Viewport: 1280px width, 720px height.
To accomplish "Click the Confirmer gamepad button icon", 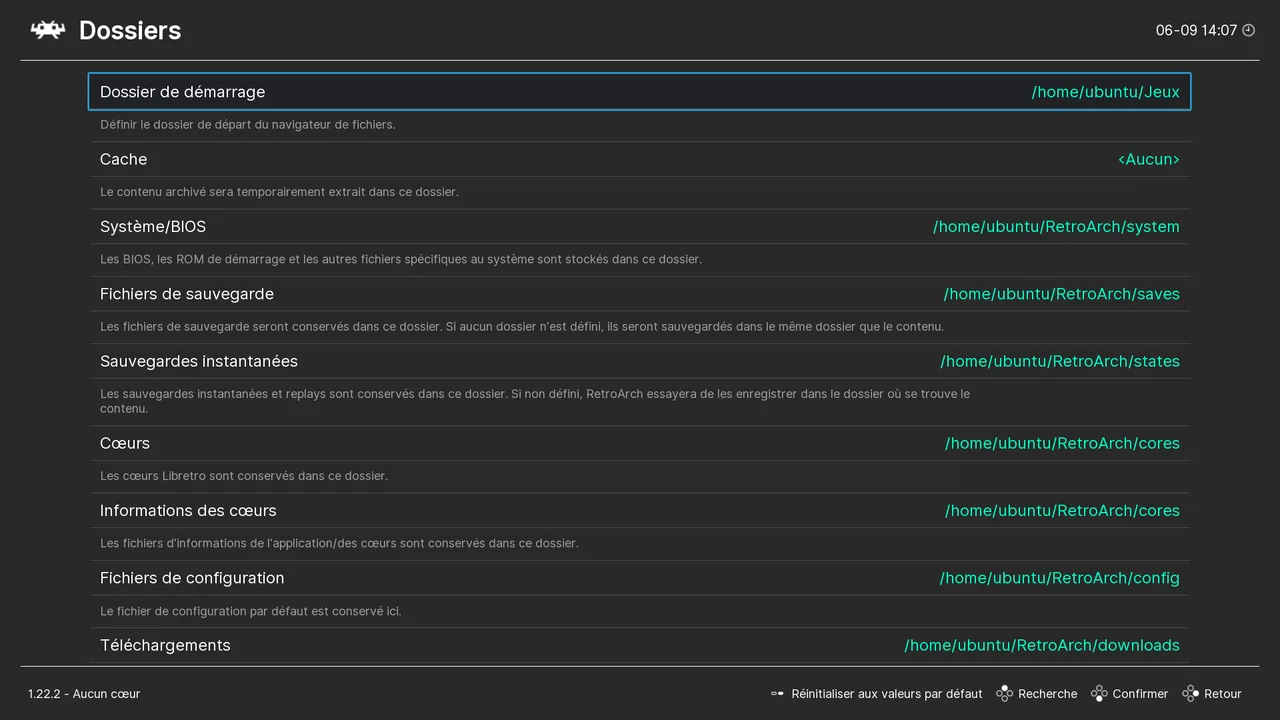I will coord(1099,693).
